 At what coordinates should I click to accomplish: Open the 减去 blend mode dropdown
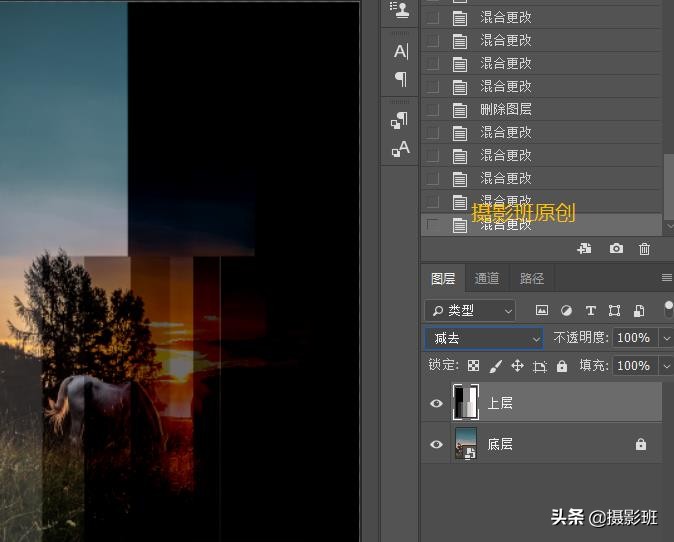click(x=485, y=338)
